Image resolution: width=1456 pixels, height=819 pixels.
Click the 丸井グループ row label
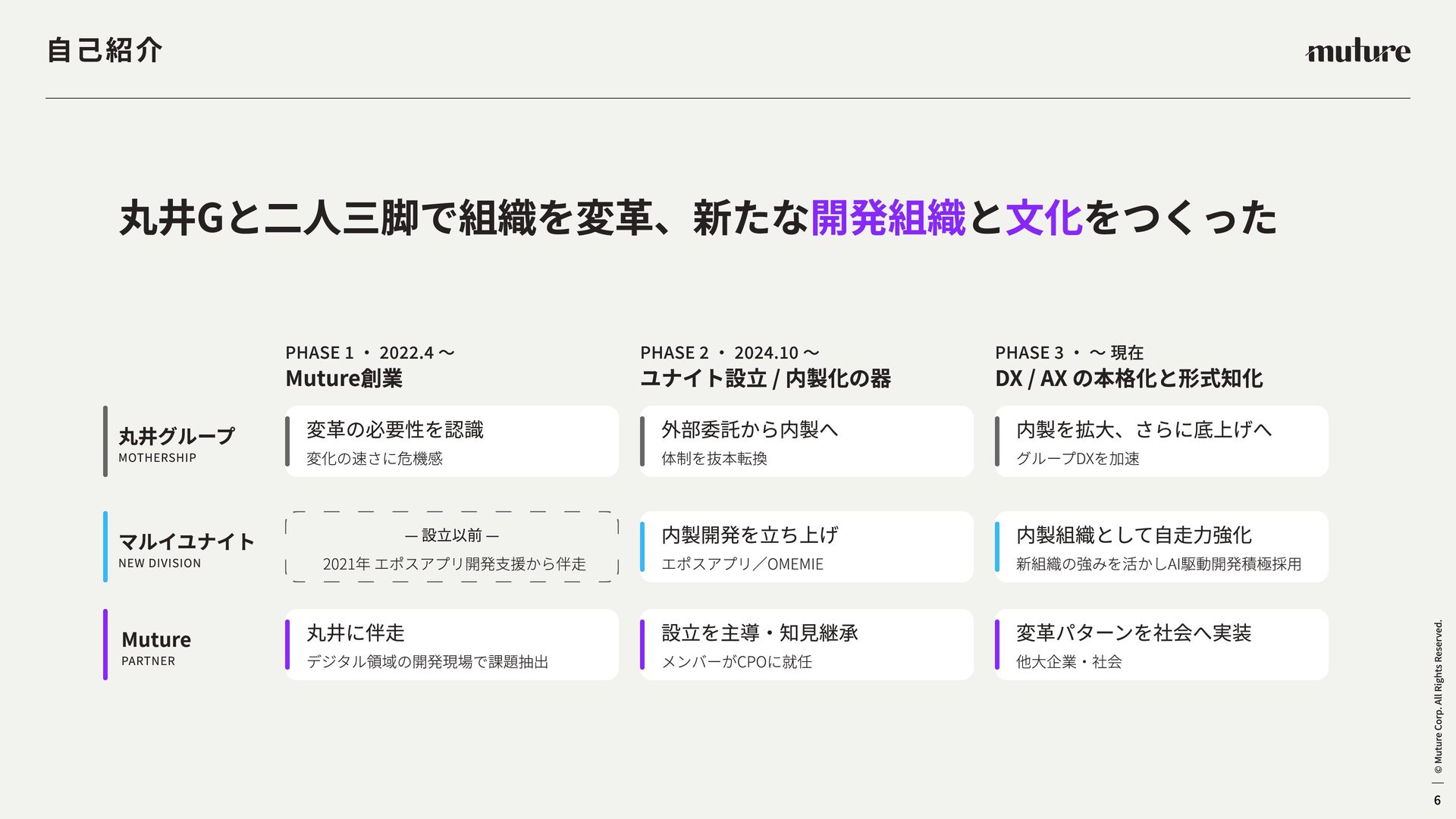(177, 436)
